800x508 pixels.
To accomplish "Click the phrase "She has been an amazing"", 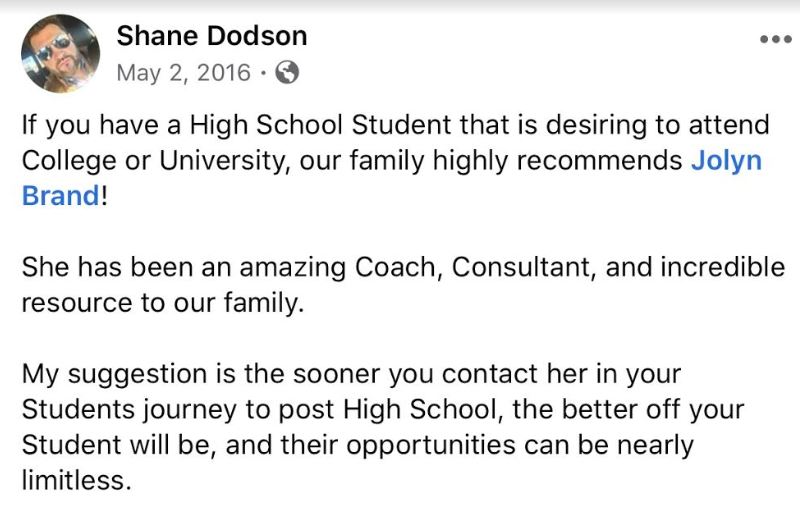I will coord(184,268).
